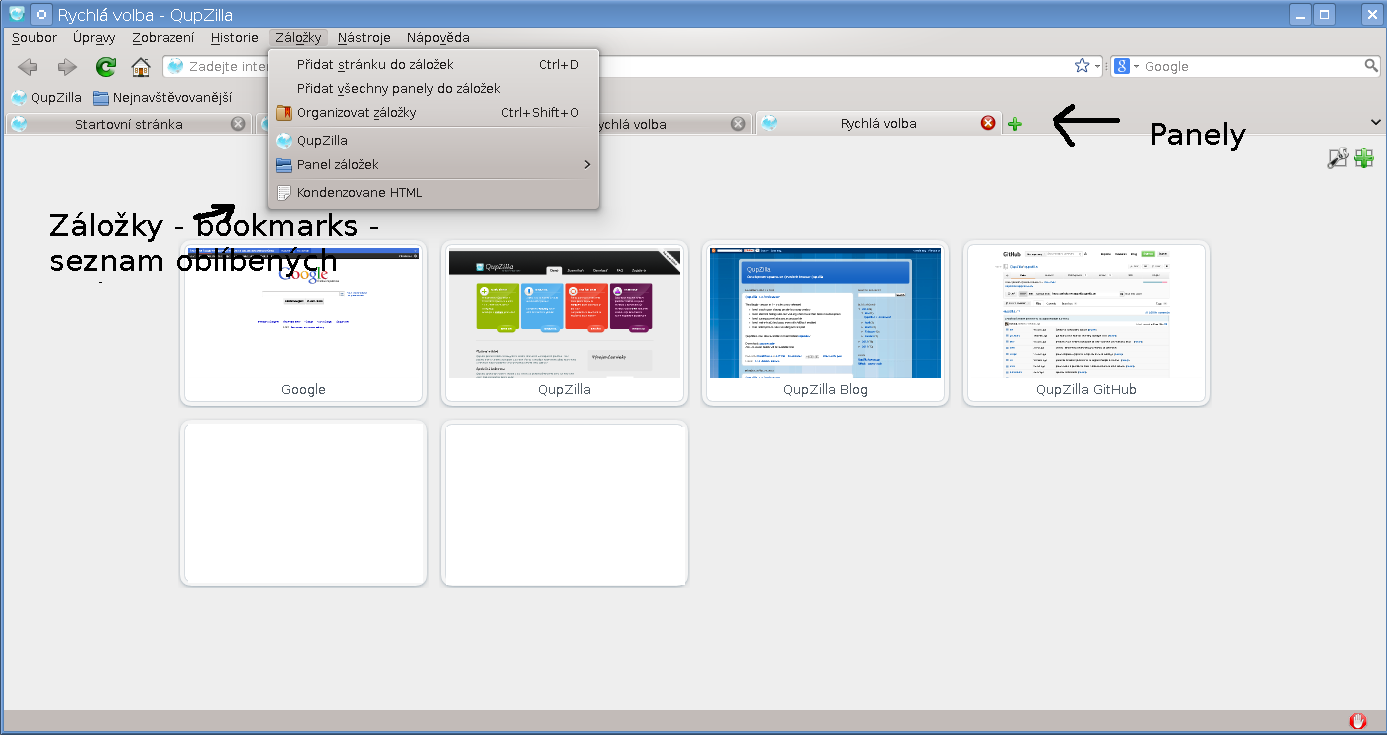
Task: Open the QupZilla bookmark in the menu
Action: (433, 141)
